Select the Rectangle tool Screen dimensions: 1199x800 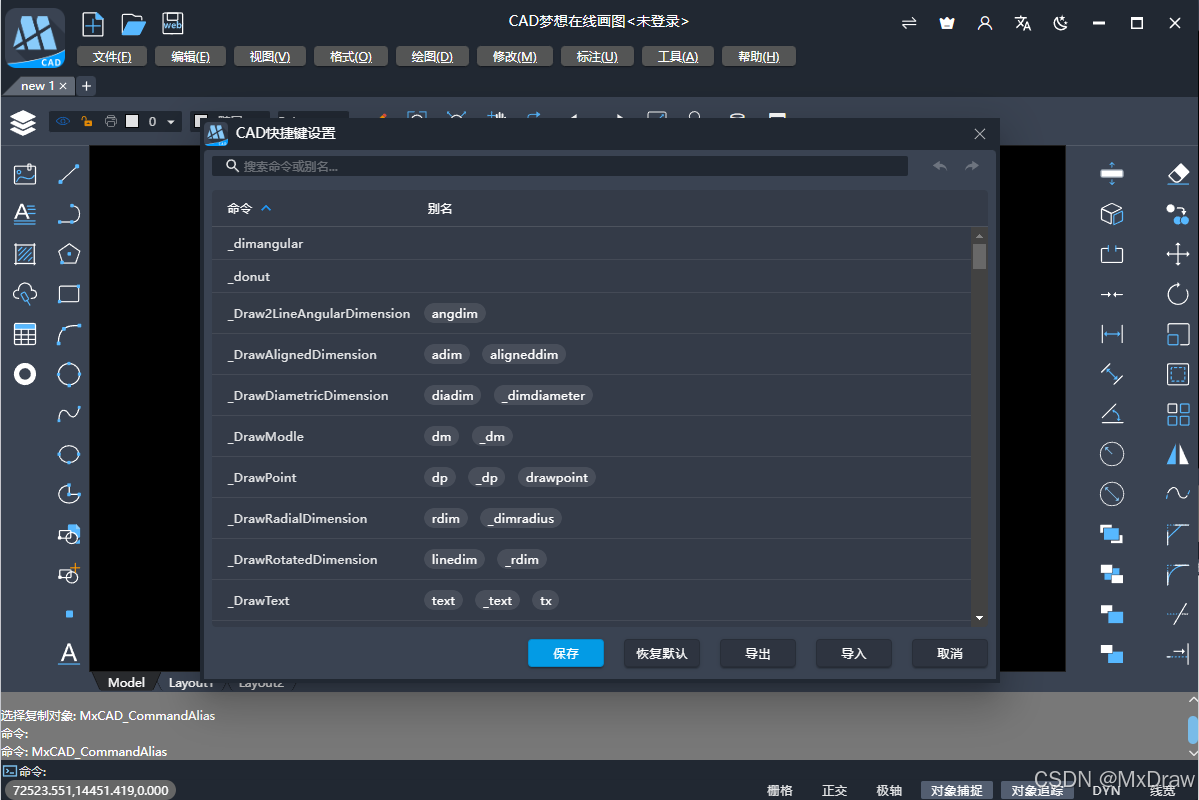(69, 294)
